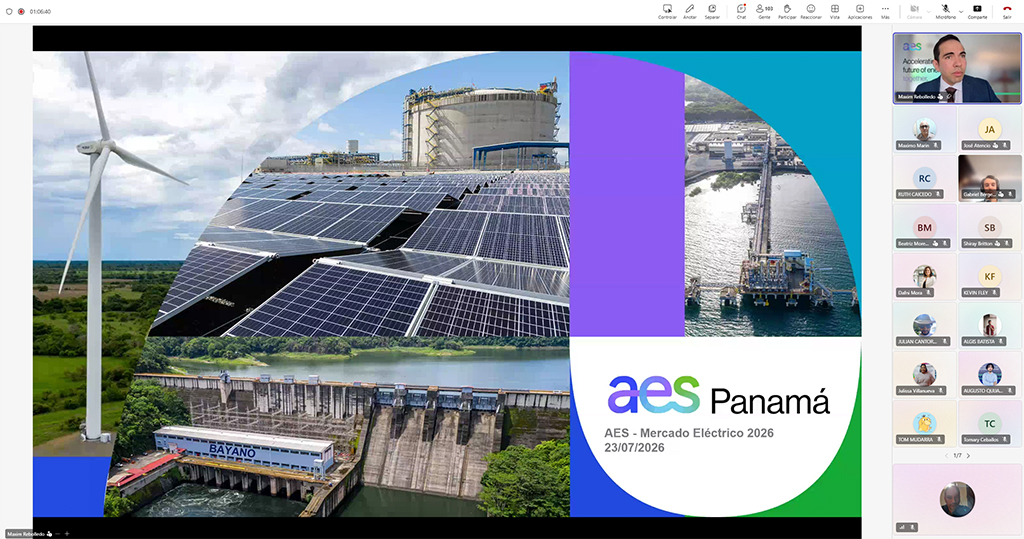
Task: Select José Atencio's participant tile
Action: [x=989, y=130]
